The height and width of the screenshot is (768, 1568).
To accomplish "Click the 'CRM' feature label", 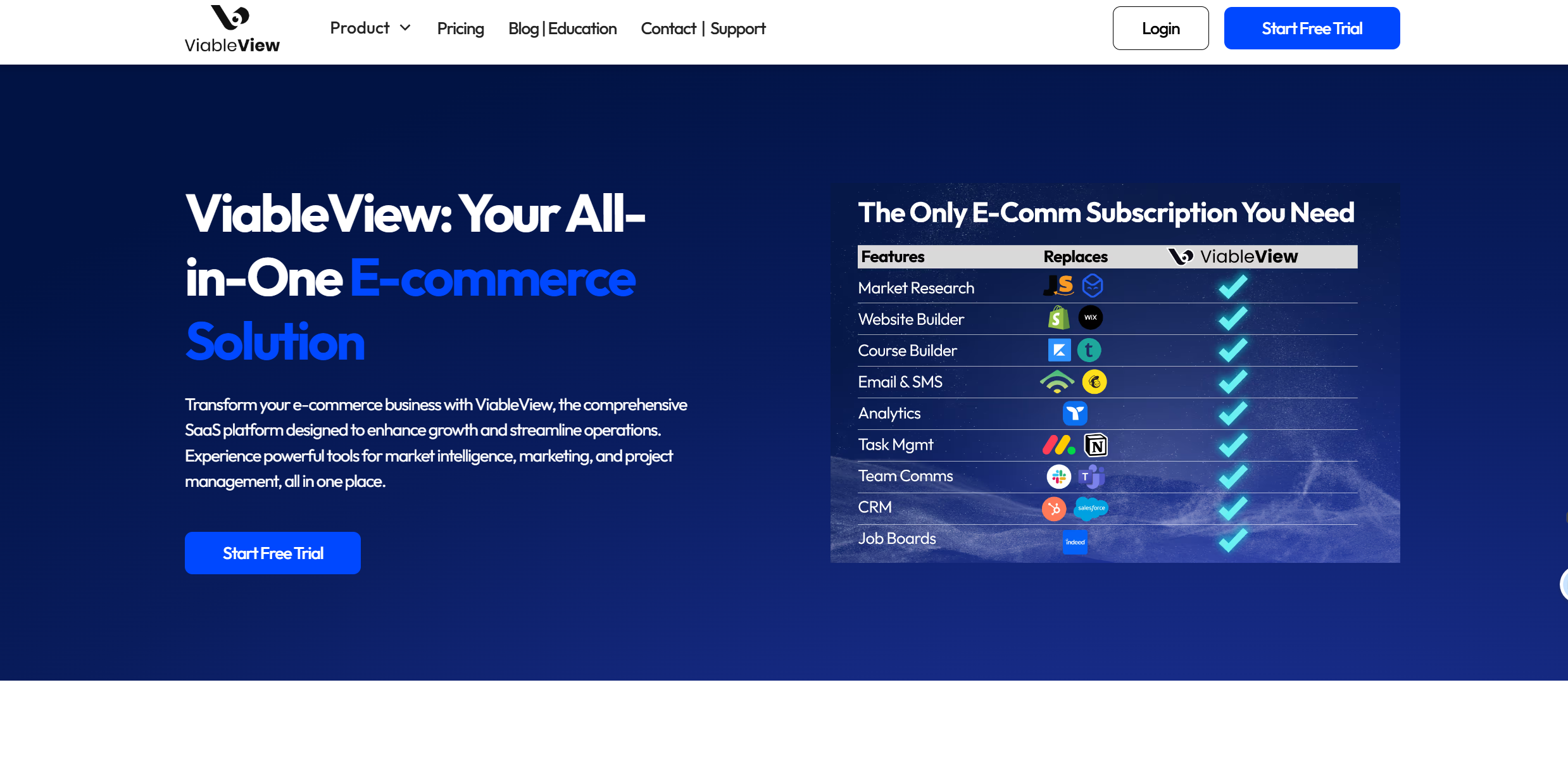I will pos(875,507).
